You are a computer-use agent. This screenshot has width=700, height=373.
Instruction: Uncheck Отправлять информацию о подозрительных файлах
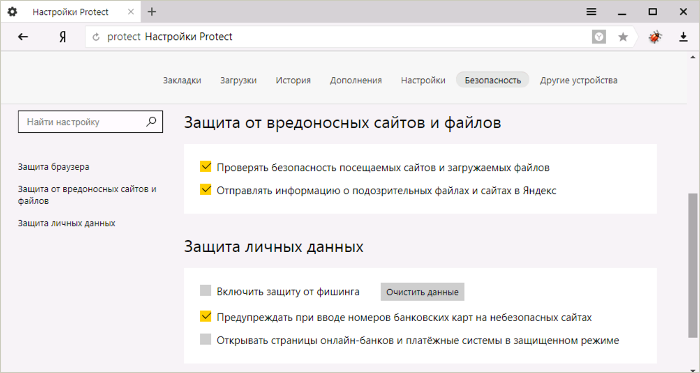[x=205, y=190]
